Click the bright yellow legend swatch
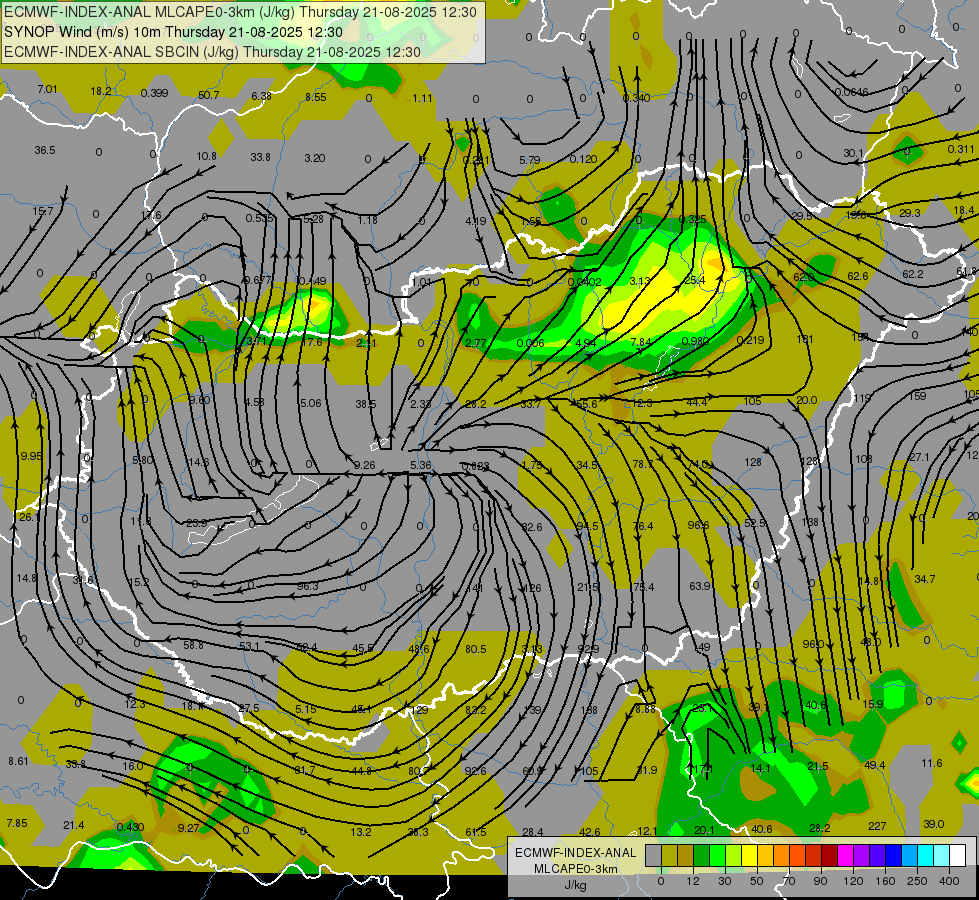The image size is (979, 900). (x=750, y=855)
